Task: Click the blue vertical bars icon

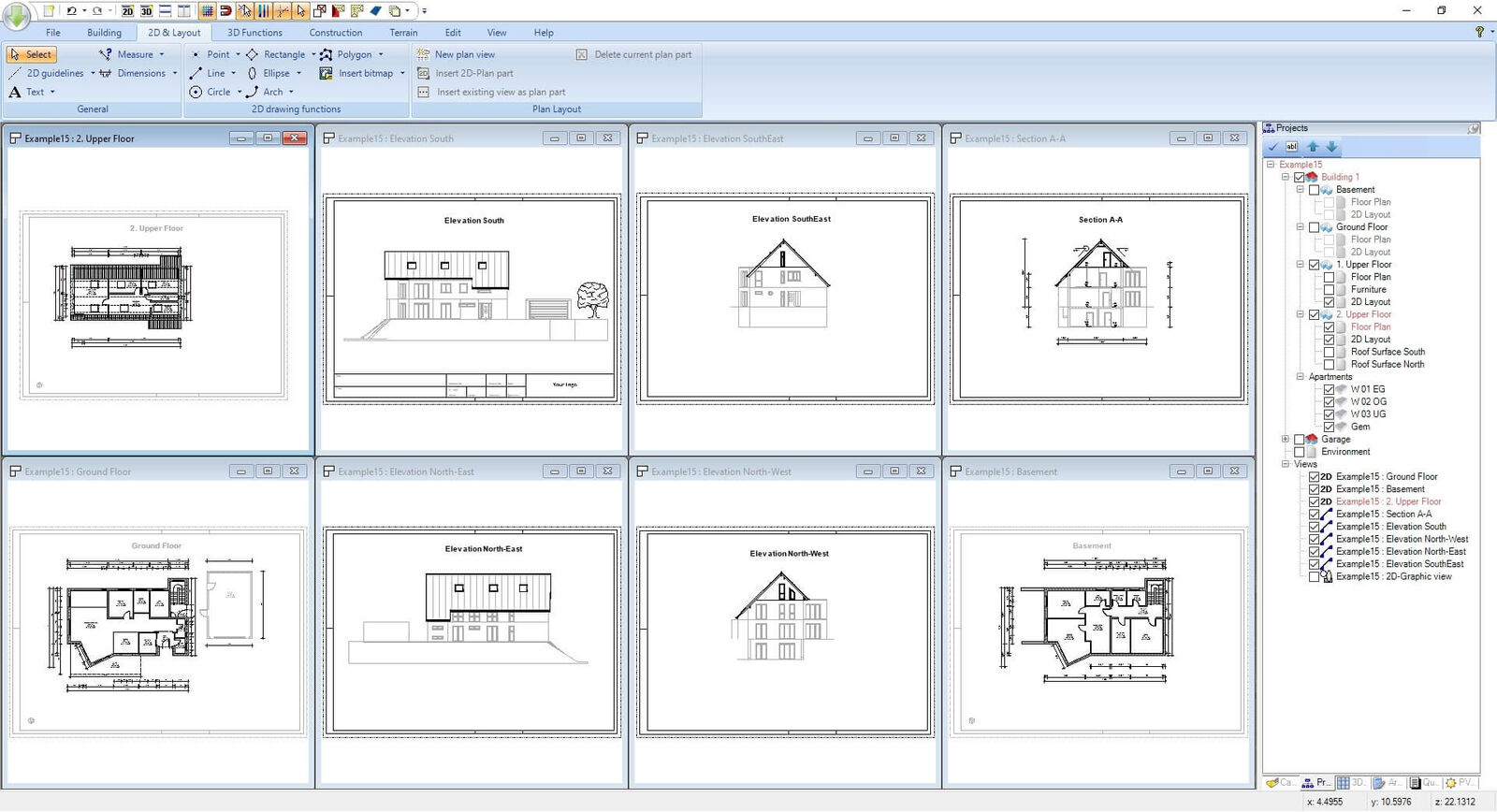Action: pyautogui.click(x=263, y=11)
